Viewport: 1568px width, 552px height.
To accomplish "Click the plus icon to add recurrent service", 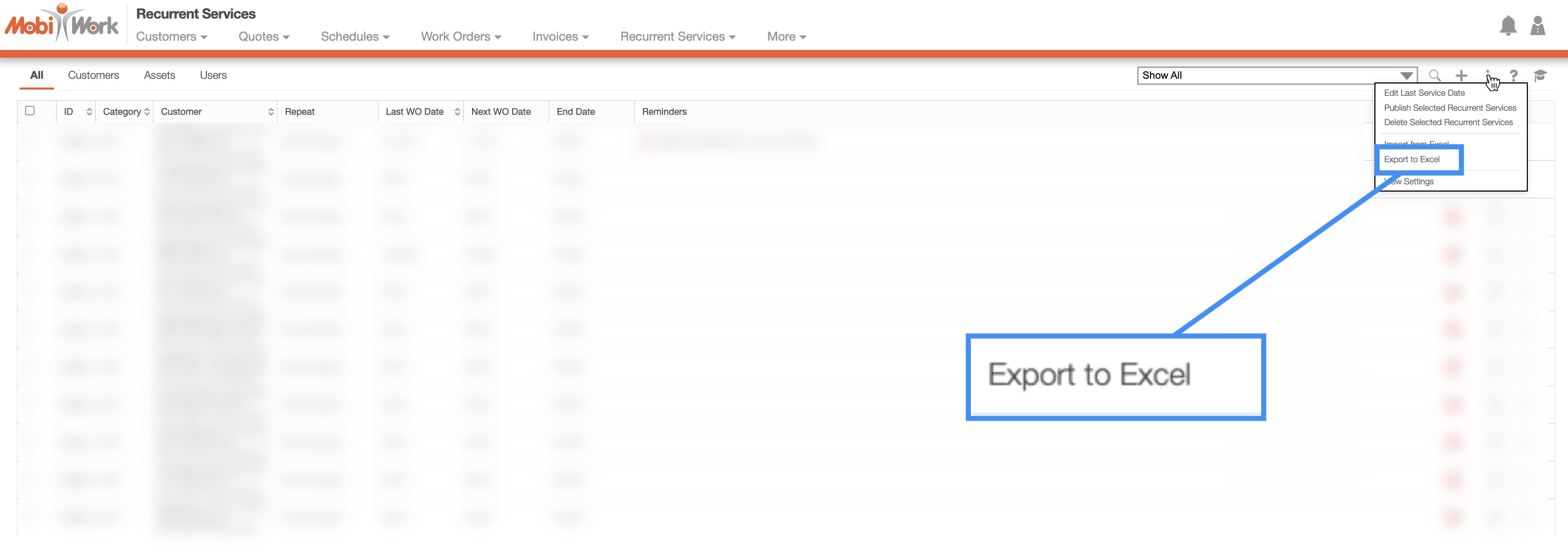I will point(1461,76).
